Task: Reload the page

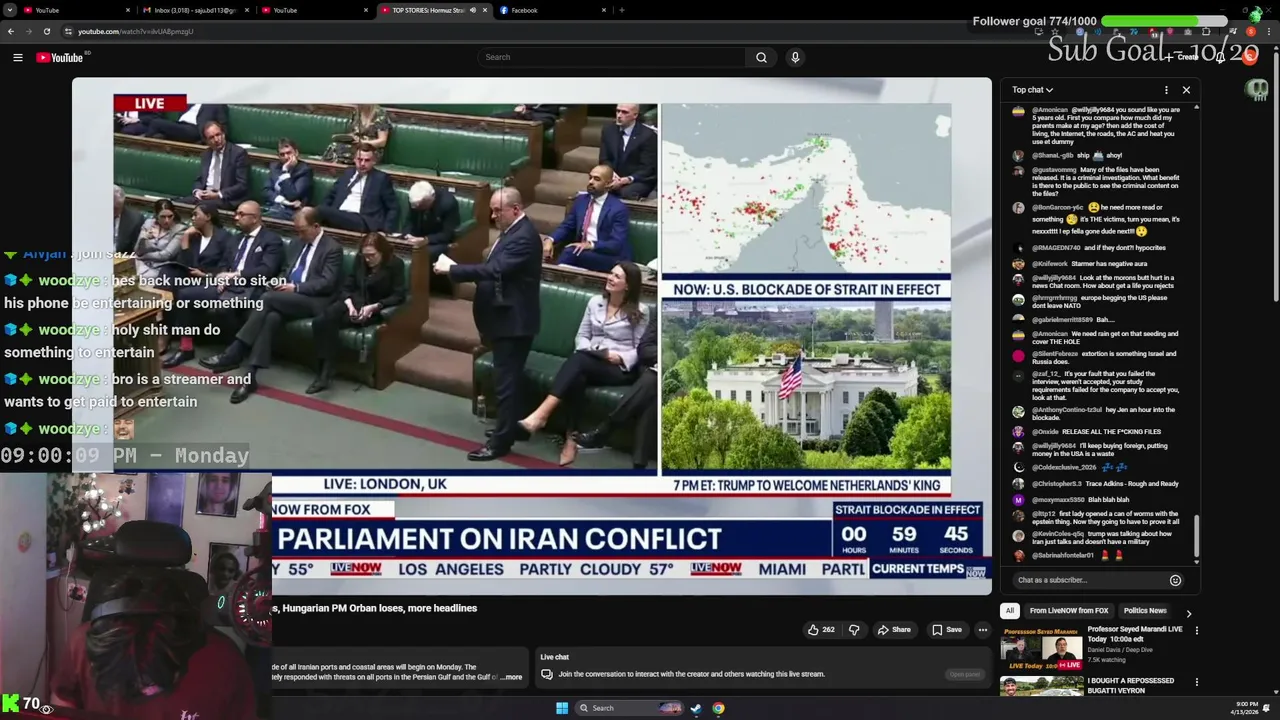Action: click(46, 31)
